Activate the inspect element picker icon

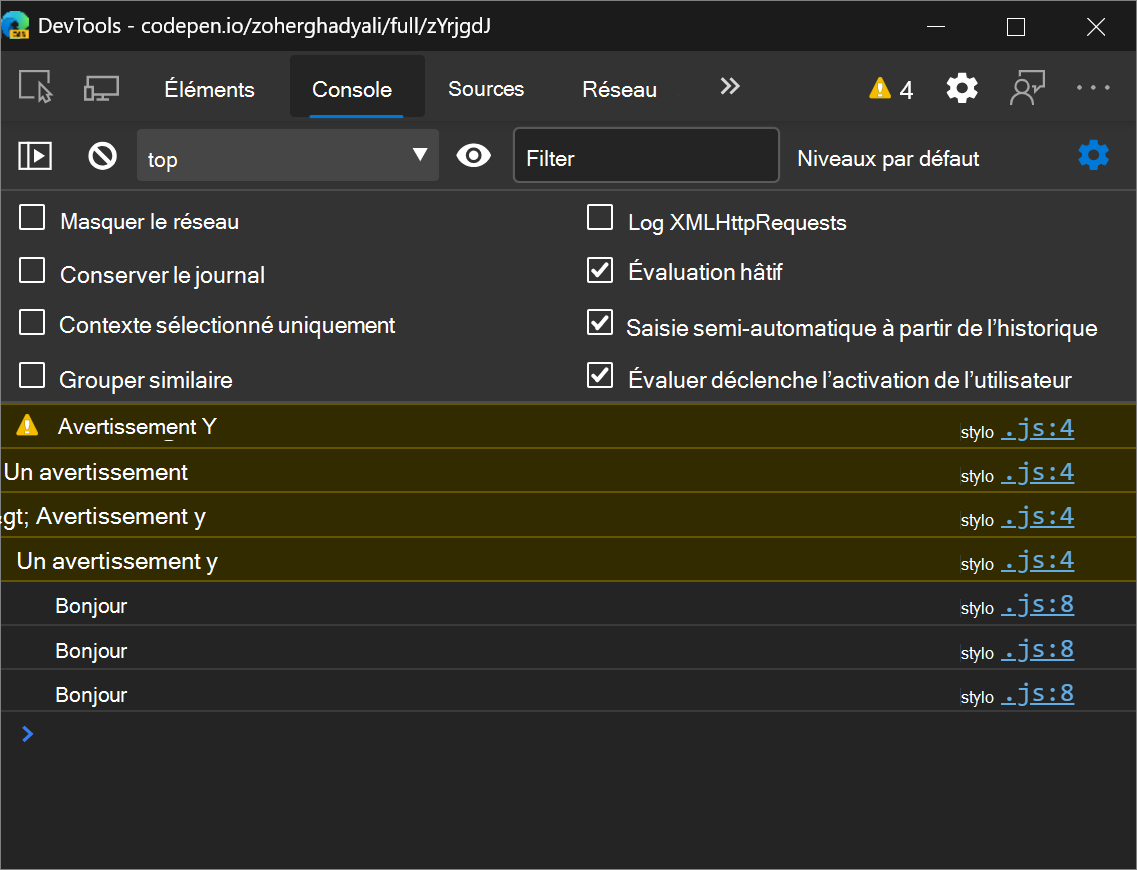click(36, 88)
